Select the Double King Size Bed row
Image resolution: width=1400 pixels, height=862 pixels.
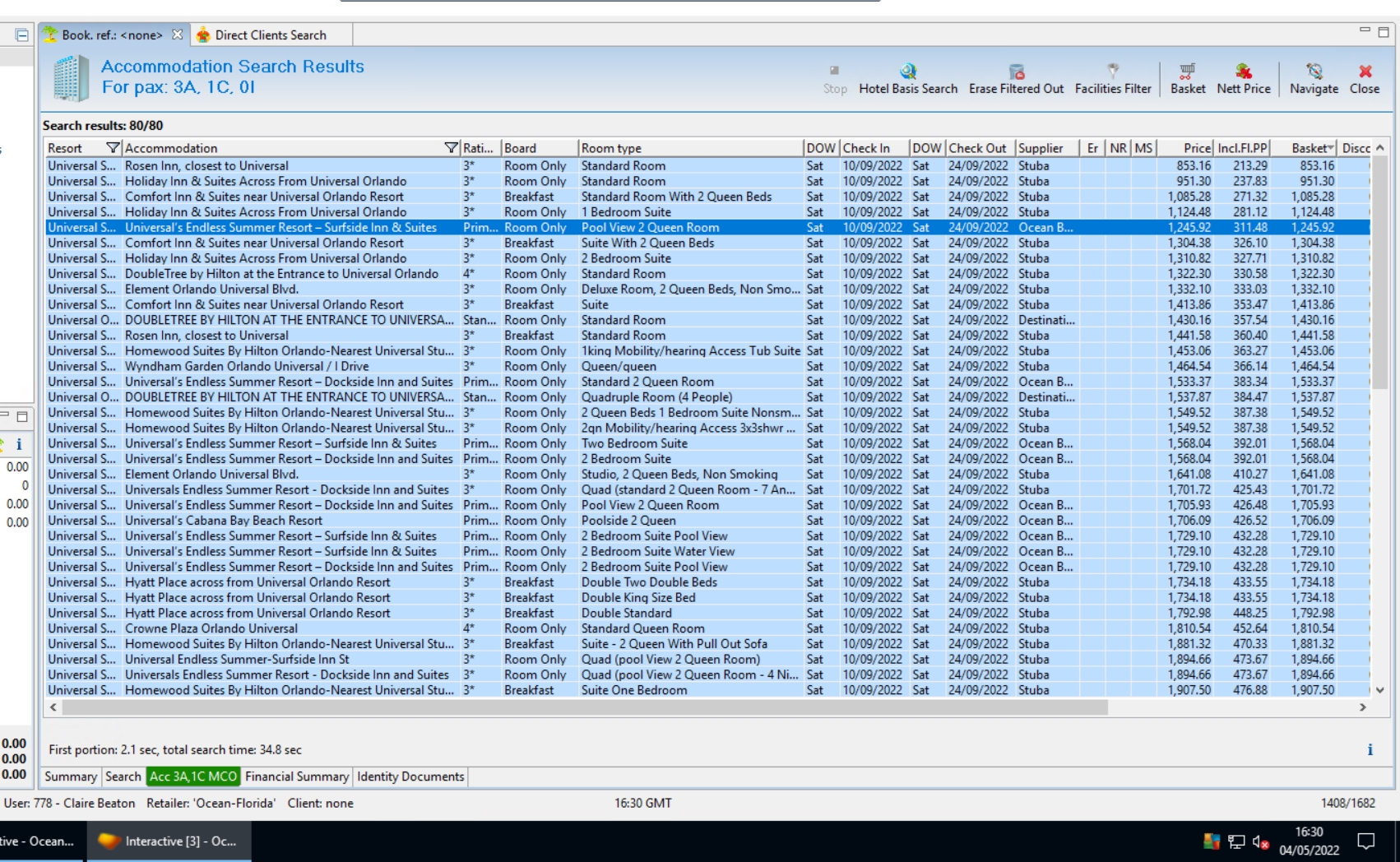pos(707,597)
